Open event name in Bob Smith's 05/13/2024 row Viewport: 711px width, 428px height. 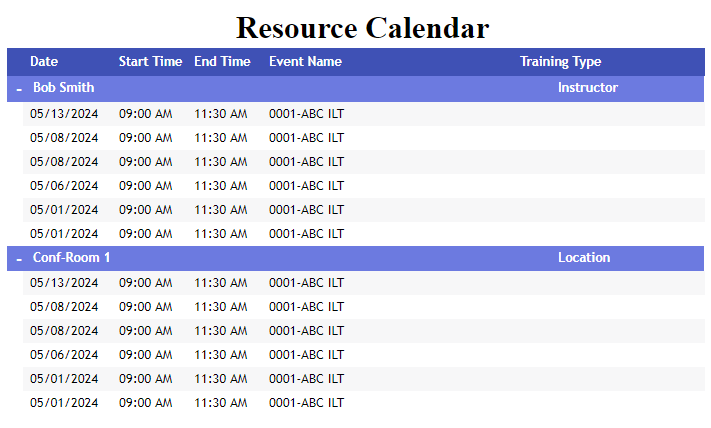tap(306, 114)
